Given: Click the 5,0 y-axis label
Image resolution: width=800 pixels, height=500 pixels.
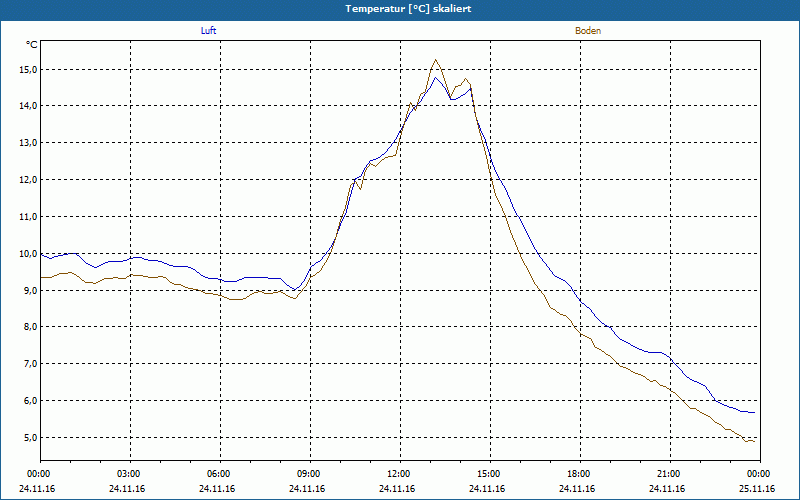Looking at the screenshot, I should tap(30, 438).
